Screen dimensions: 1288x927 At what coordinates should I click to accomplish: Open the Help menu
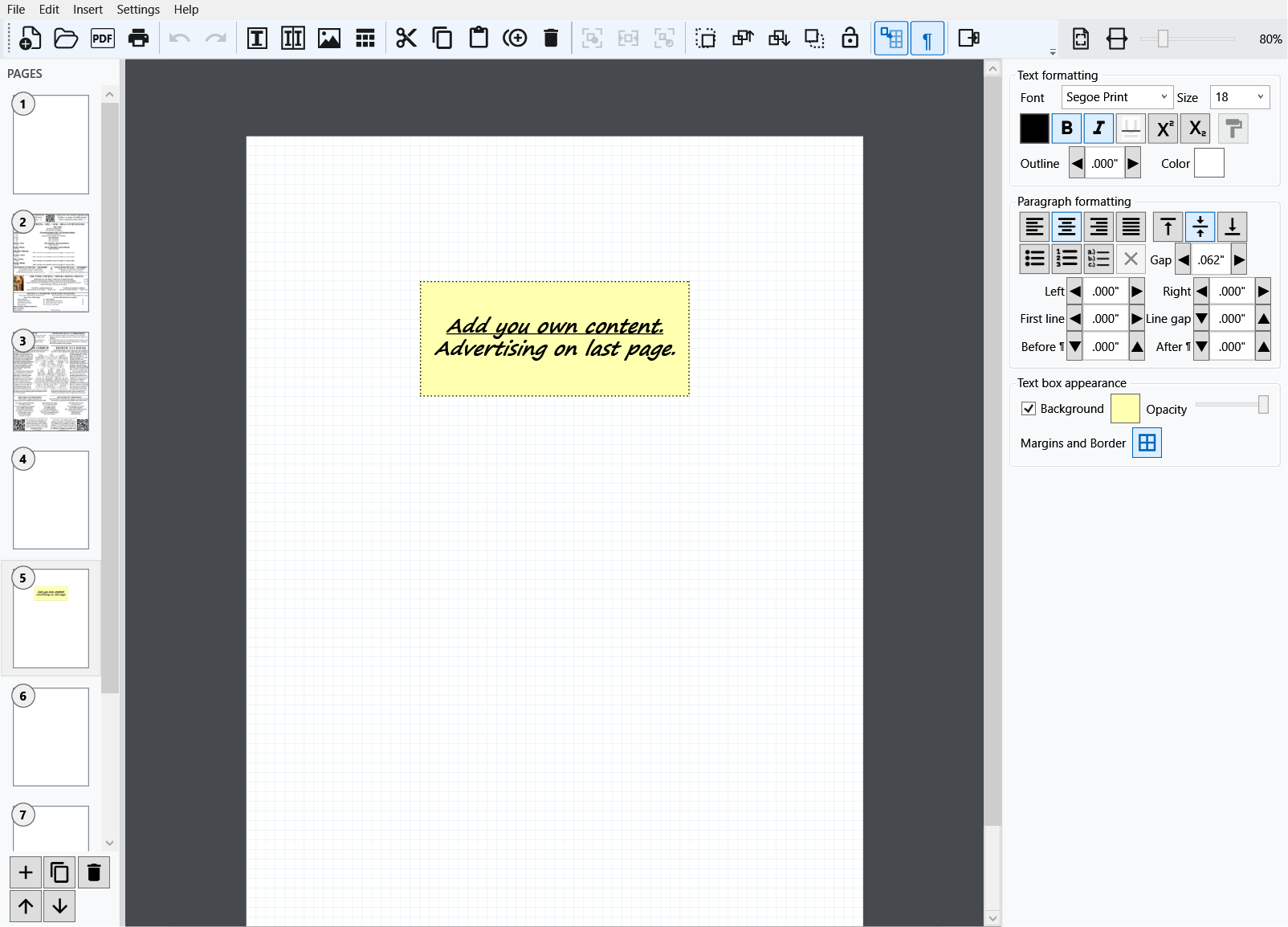(186, 10)
